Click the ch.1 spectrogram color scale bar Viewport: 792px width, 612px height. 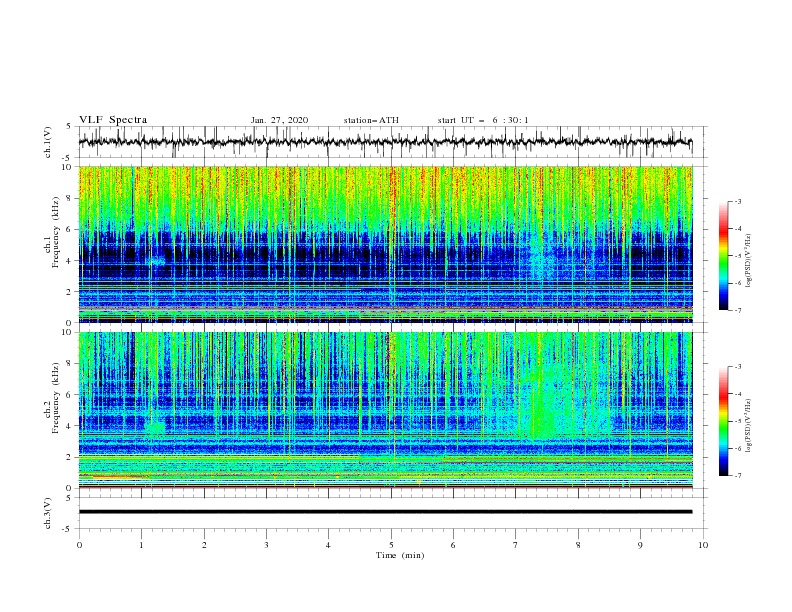point(723,256)
